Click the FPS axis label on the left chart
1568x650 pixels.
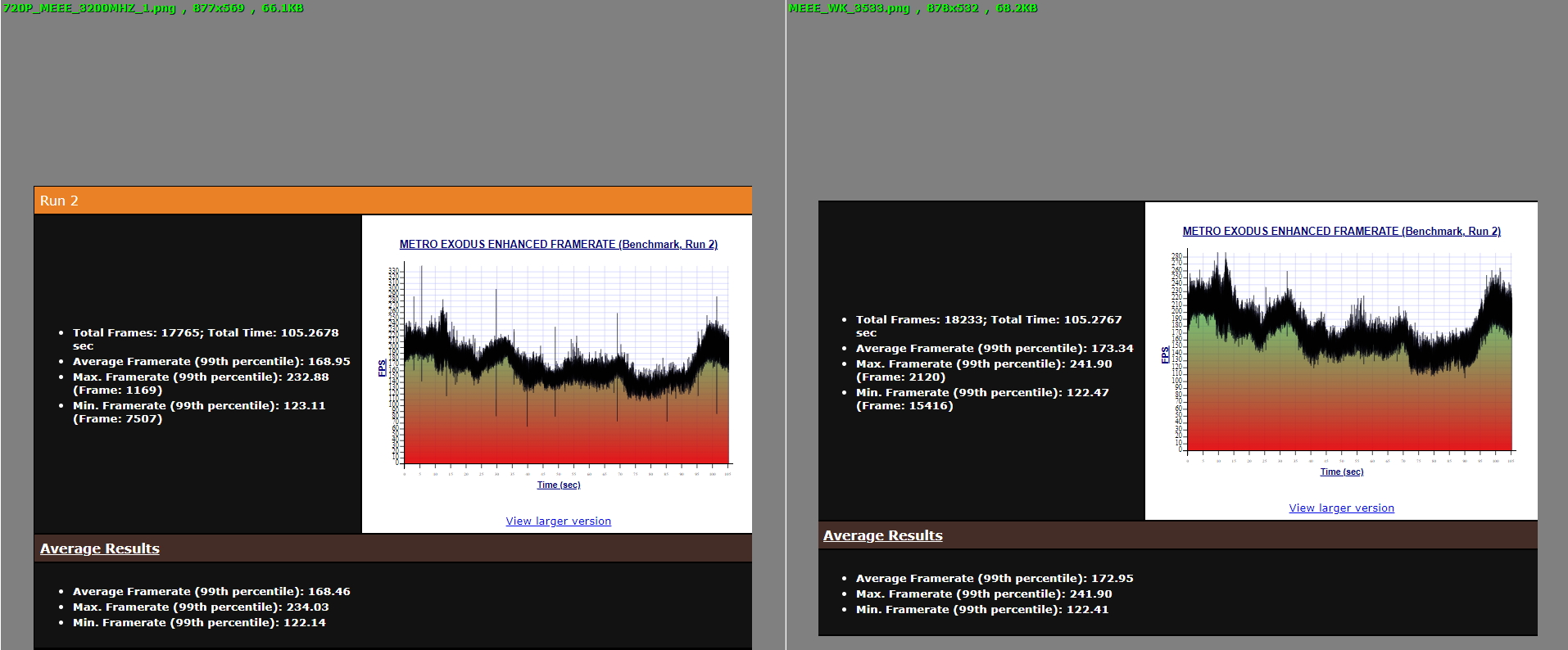click(382, 368)
